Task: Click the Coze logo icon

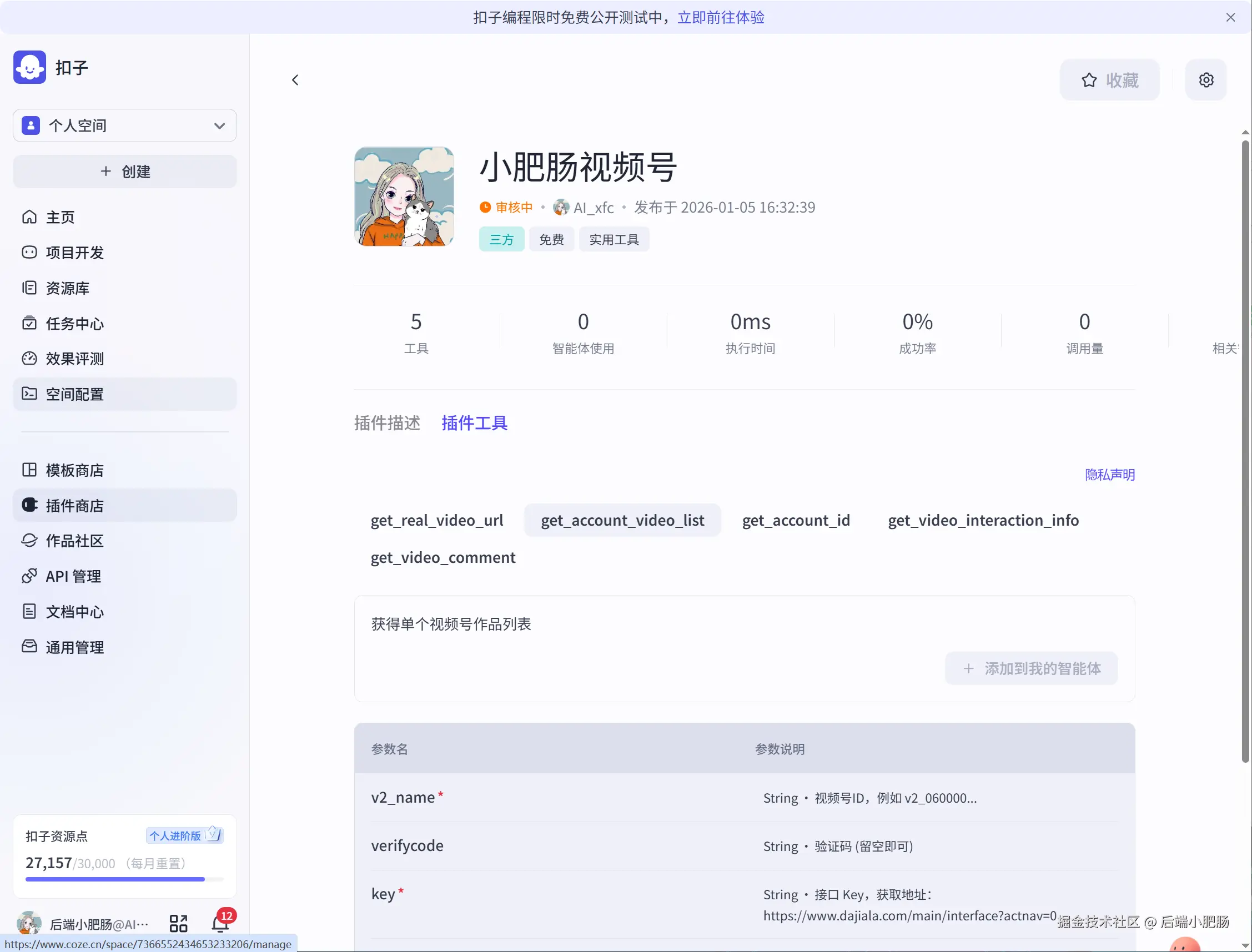Action: point(29,67)
